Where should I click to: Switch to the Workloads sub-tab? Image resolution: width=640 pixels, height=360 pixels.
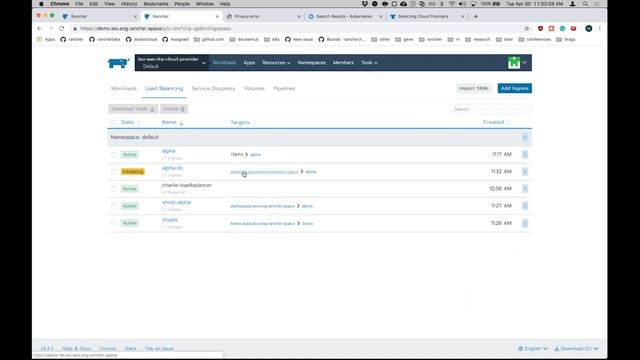coord(124,89)
